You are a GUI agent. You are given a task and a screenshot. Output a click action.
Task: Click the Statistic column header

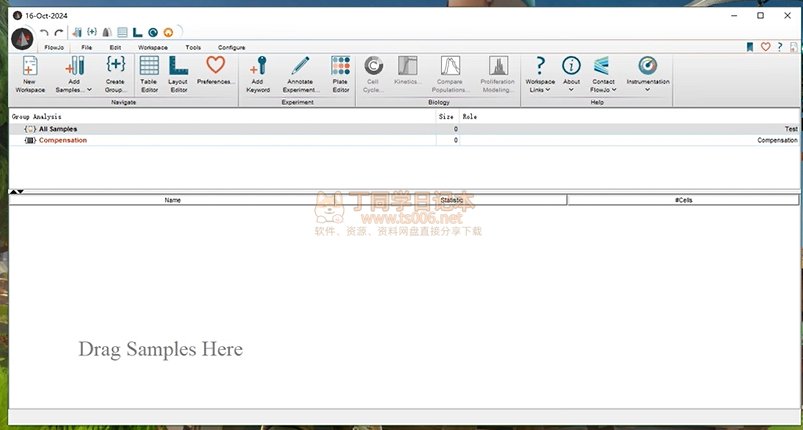tap(451, 200)
